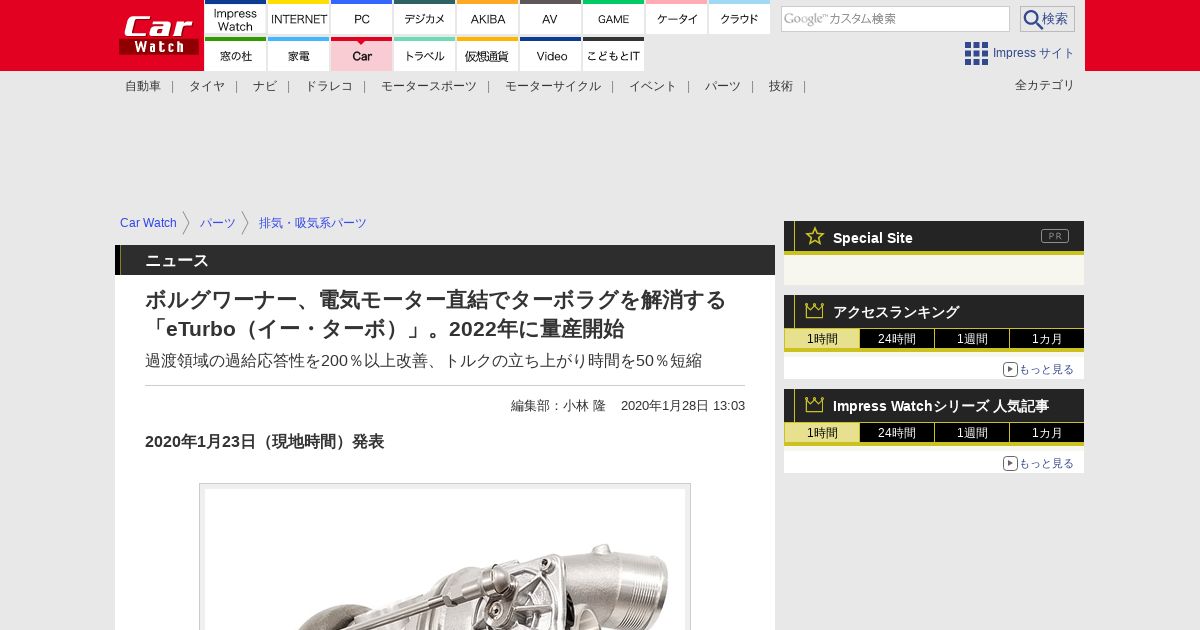Select 1時間 tab in アクセスランキング

[x=822, y=339]
